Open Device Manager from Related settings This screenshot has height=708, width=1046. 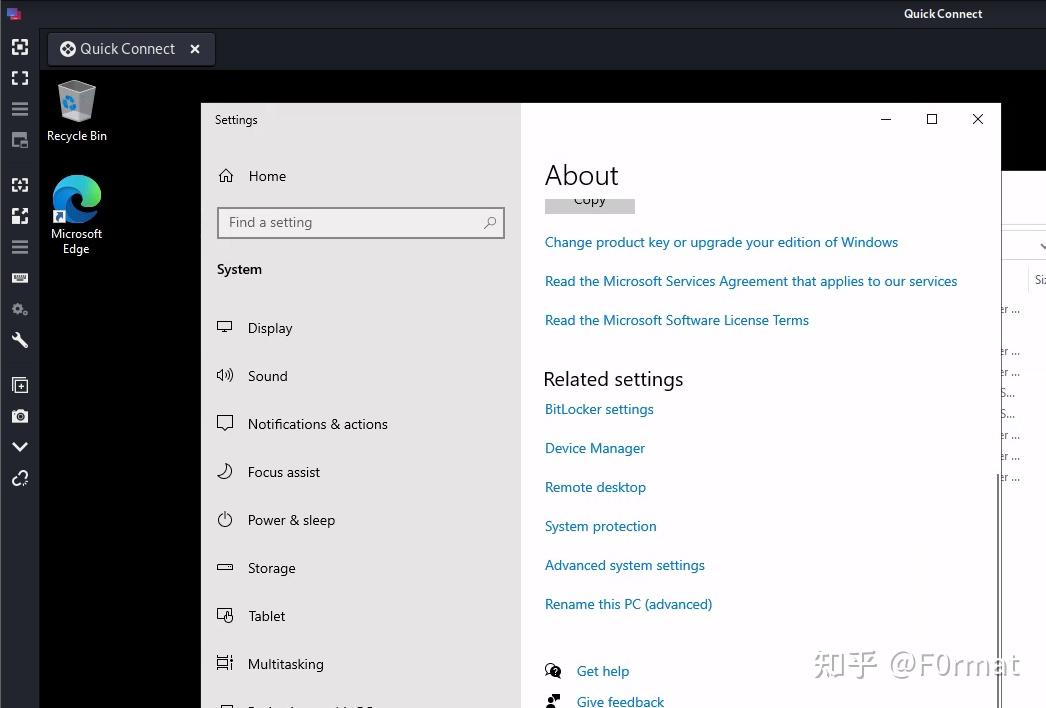tap(594, 448)
